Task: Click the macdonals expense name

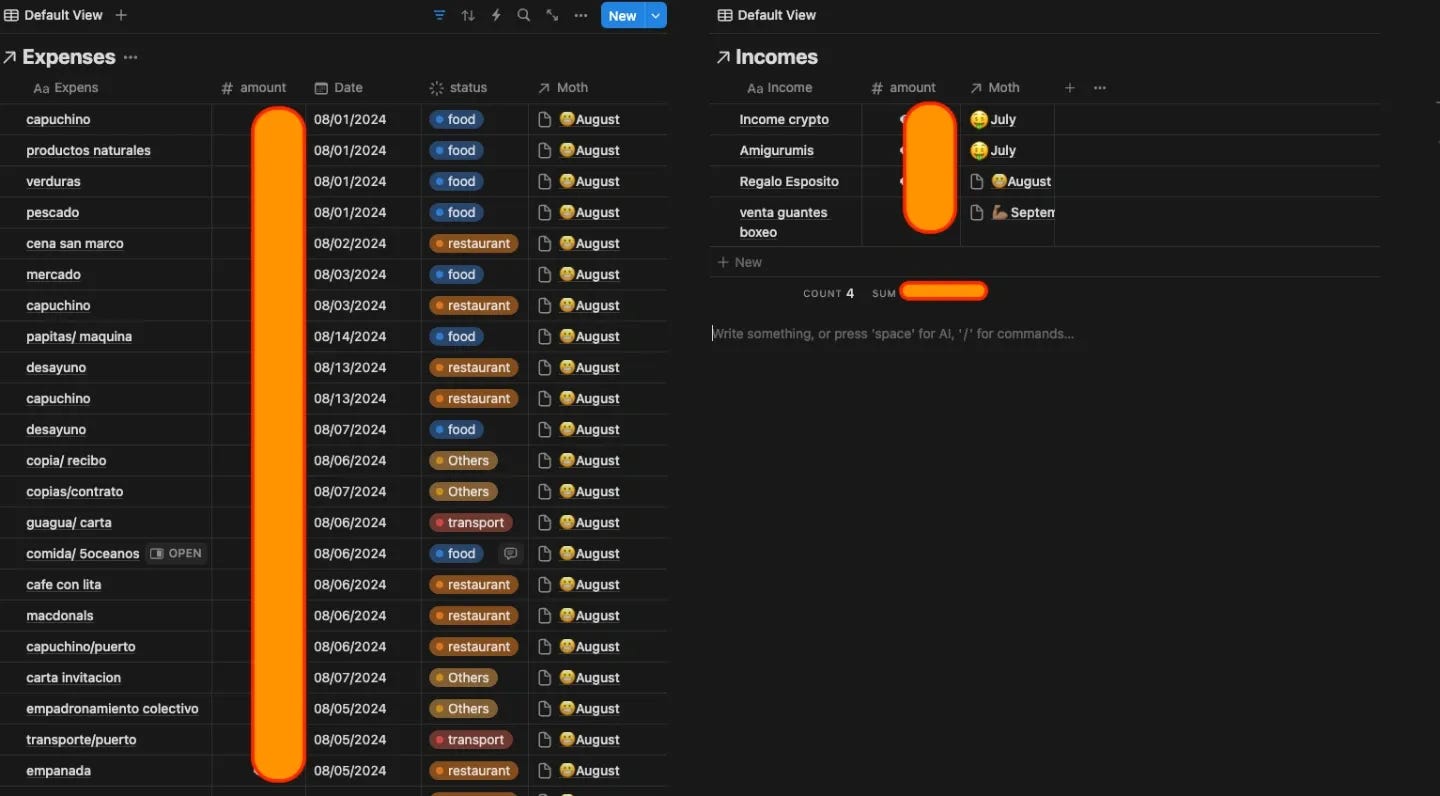Action: (60, 616)
